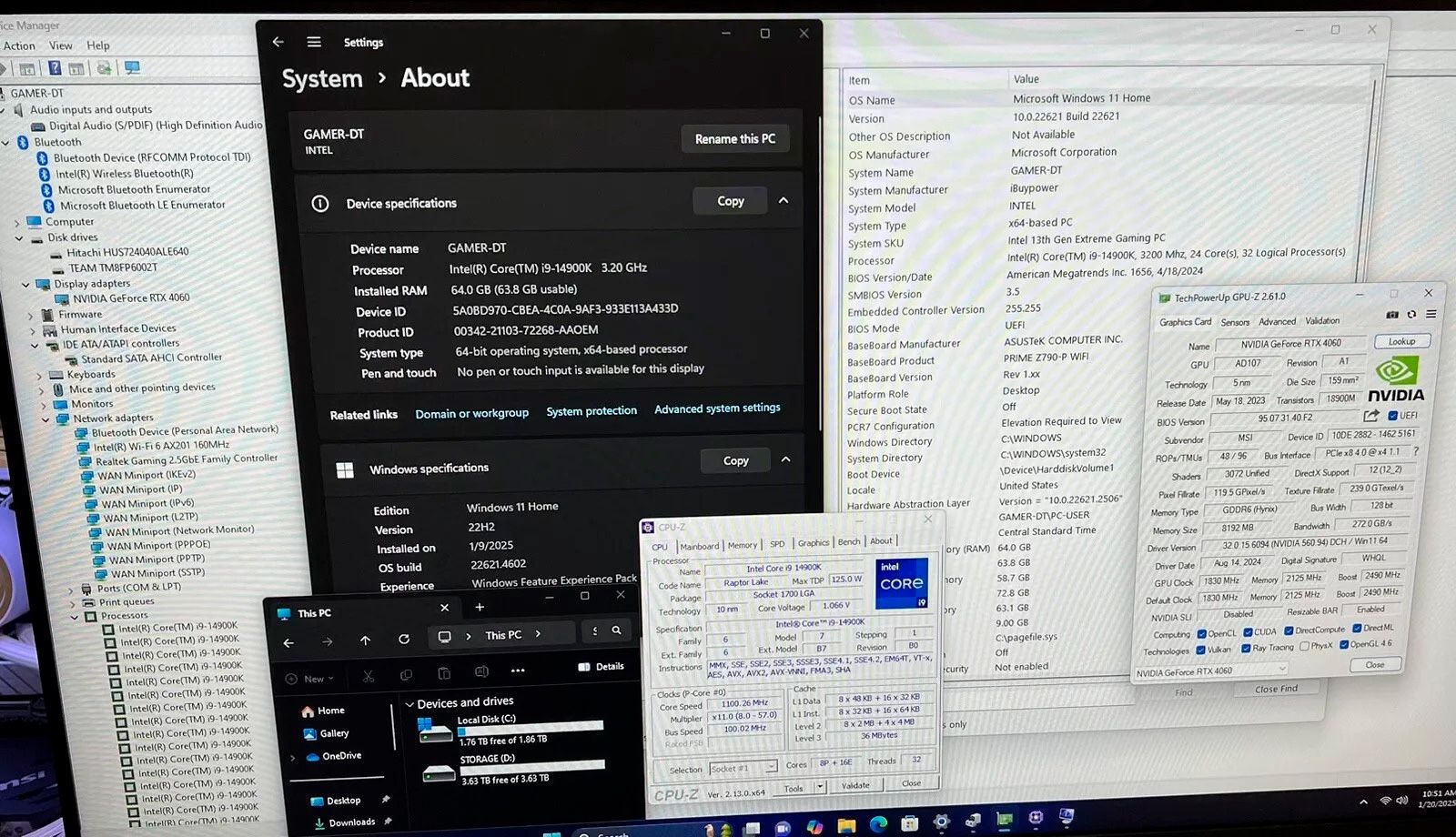Switch to the Memory tab in CPU-Z
The height and width of the screenshot is (837, 1456).
pos(743,545)
